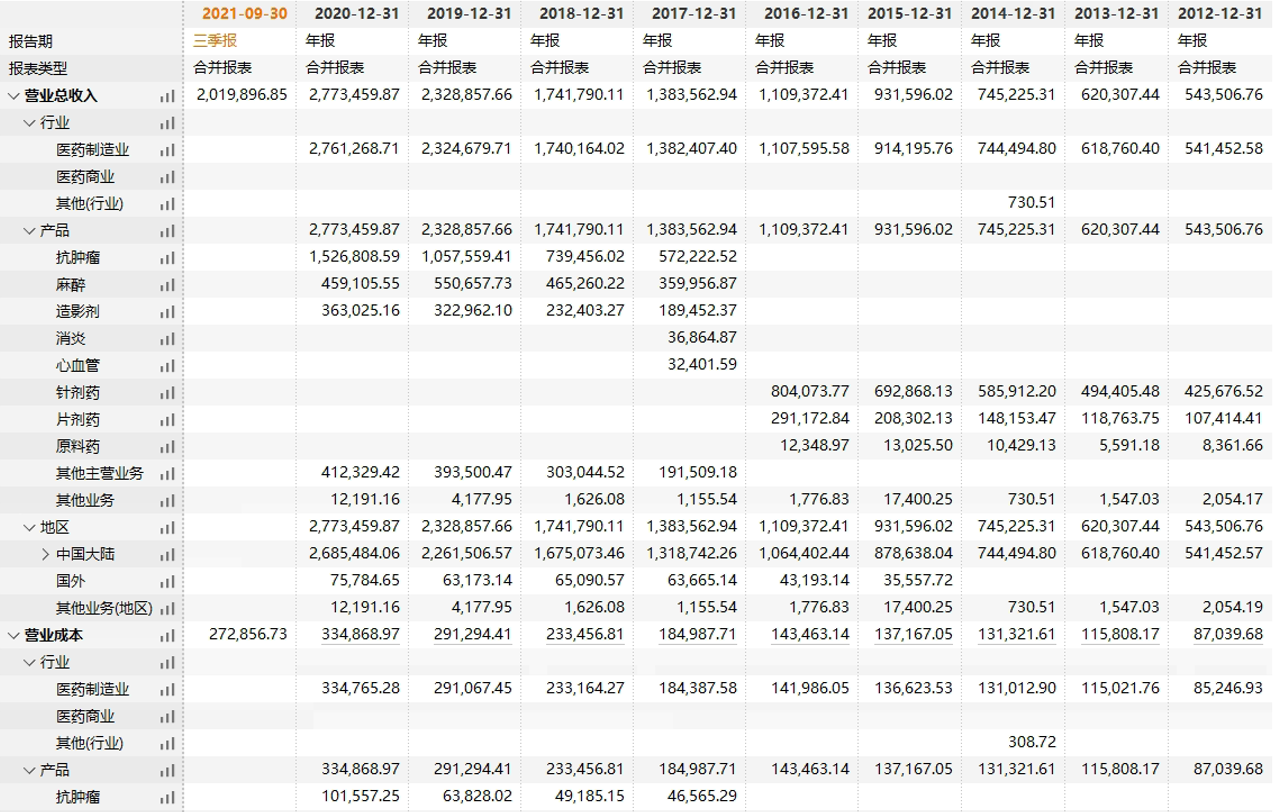This screenshot has width=1273, height=812.
Task: Open the trend chart icon for 片剂药
Action: click(167, 420)
